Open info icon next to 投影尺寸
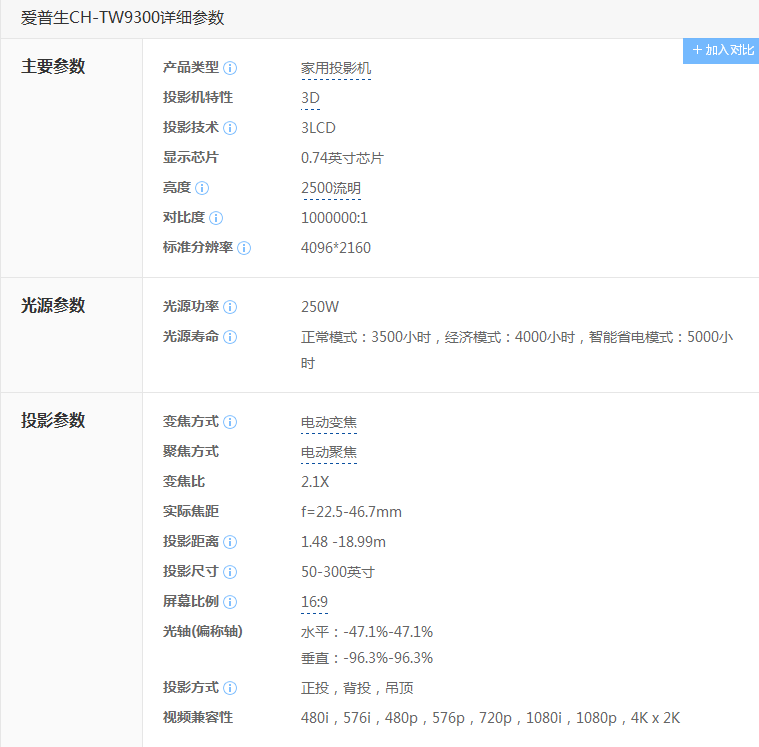 (x=230, y=572)
